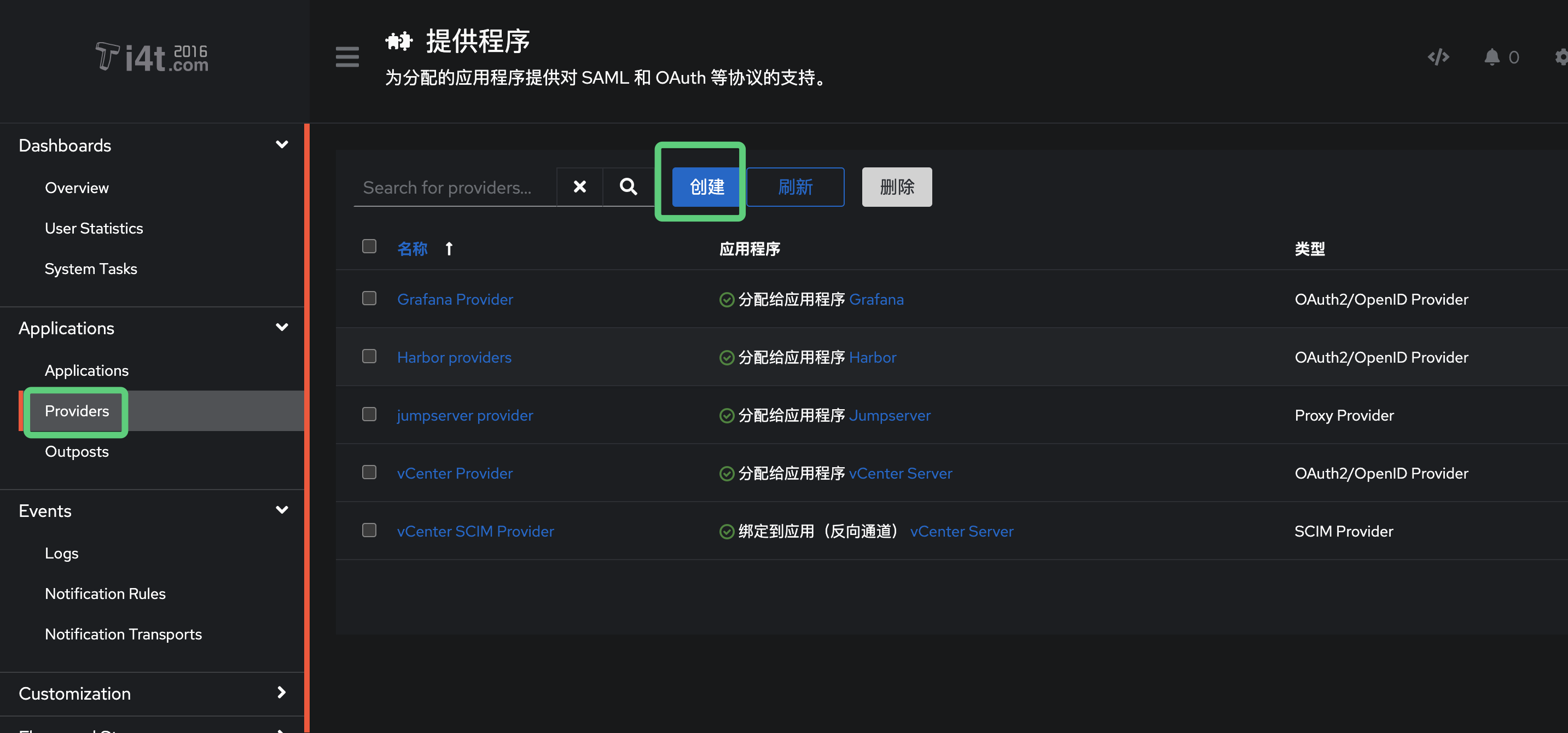Open the hamburger navigation menu
The height and width of the screenshot is (733, 1568).
coord(347,57)
